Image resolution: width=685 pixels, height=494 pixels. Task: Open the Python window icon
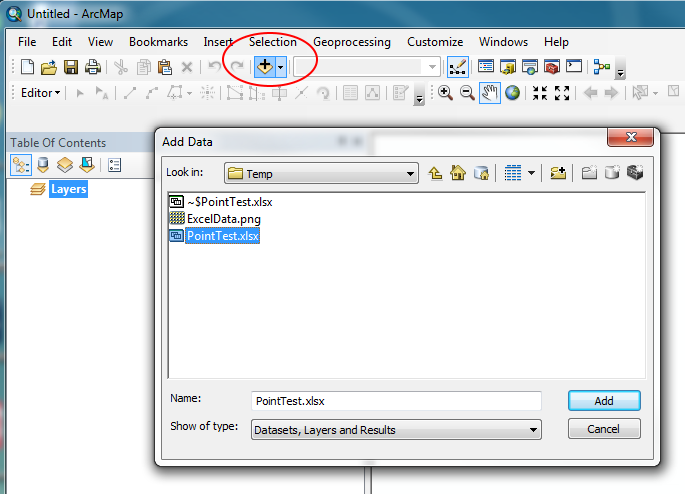click(574, 66)
